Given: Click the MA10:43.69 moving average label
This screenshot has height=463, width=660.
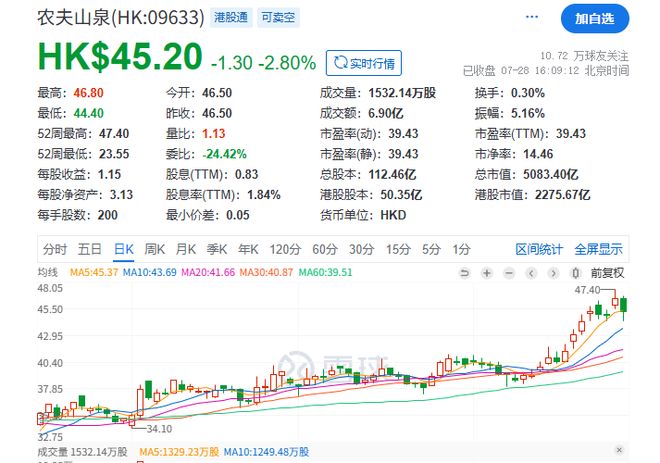Looking at the screenshot, I should click(149, 272).
